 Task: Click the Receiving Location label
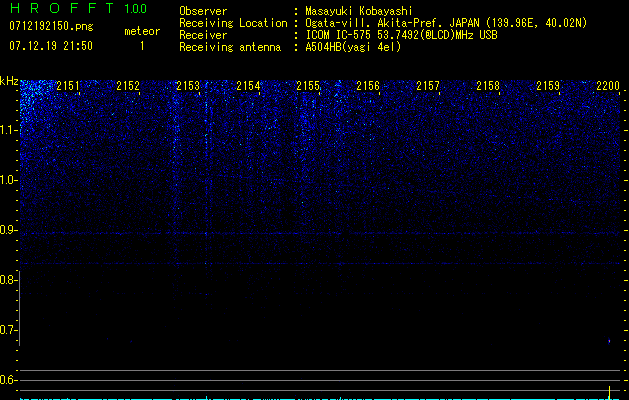click(233, 23)
